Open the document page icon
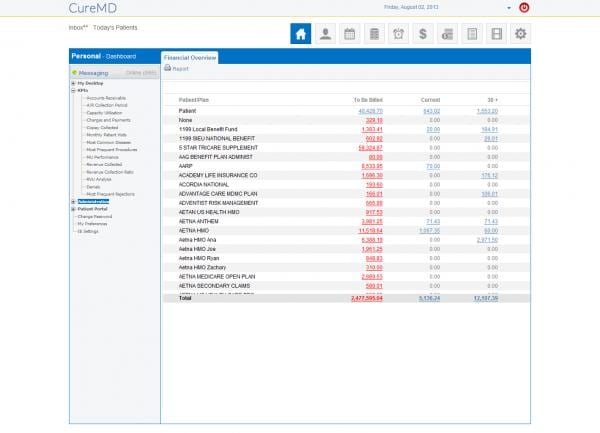 tap(472, 34)
